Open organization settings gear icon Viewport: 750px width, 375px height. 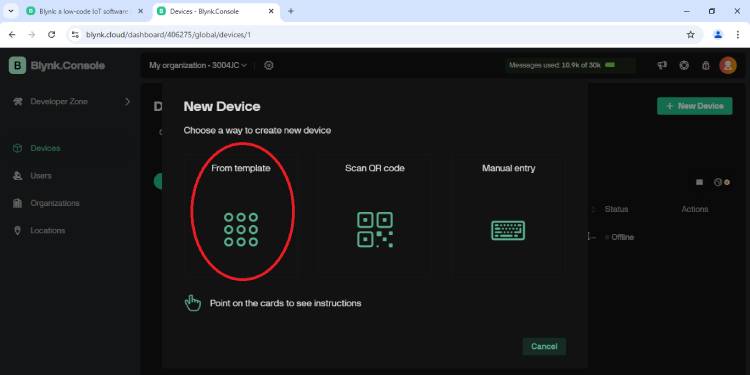pyautogui.click(x=269, y=65)
